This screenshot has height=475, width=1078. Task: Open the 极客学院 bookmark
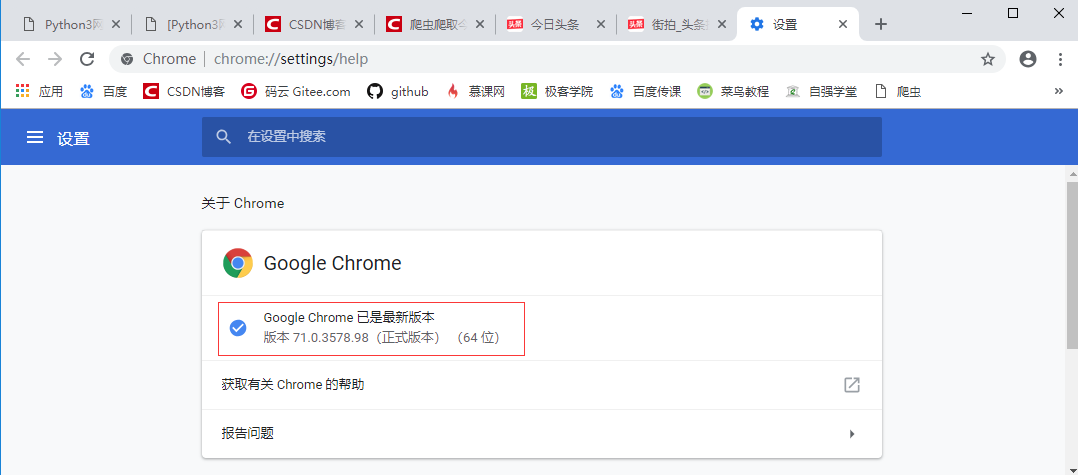click(x=558, y=91)
